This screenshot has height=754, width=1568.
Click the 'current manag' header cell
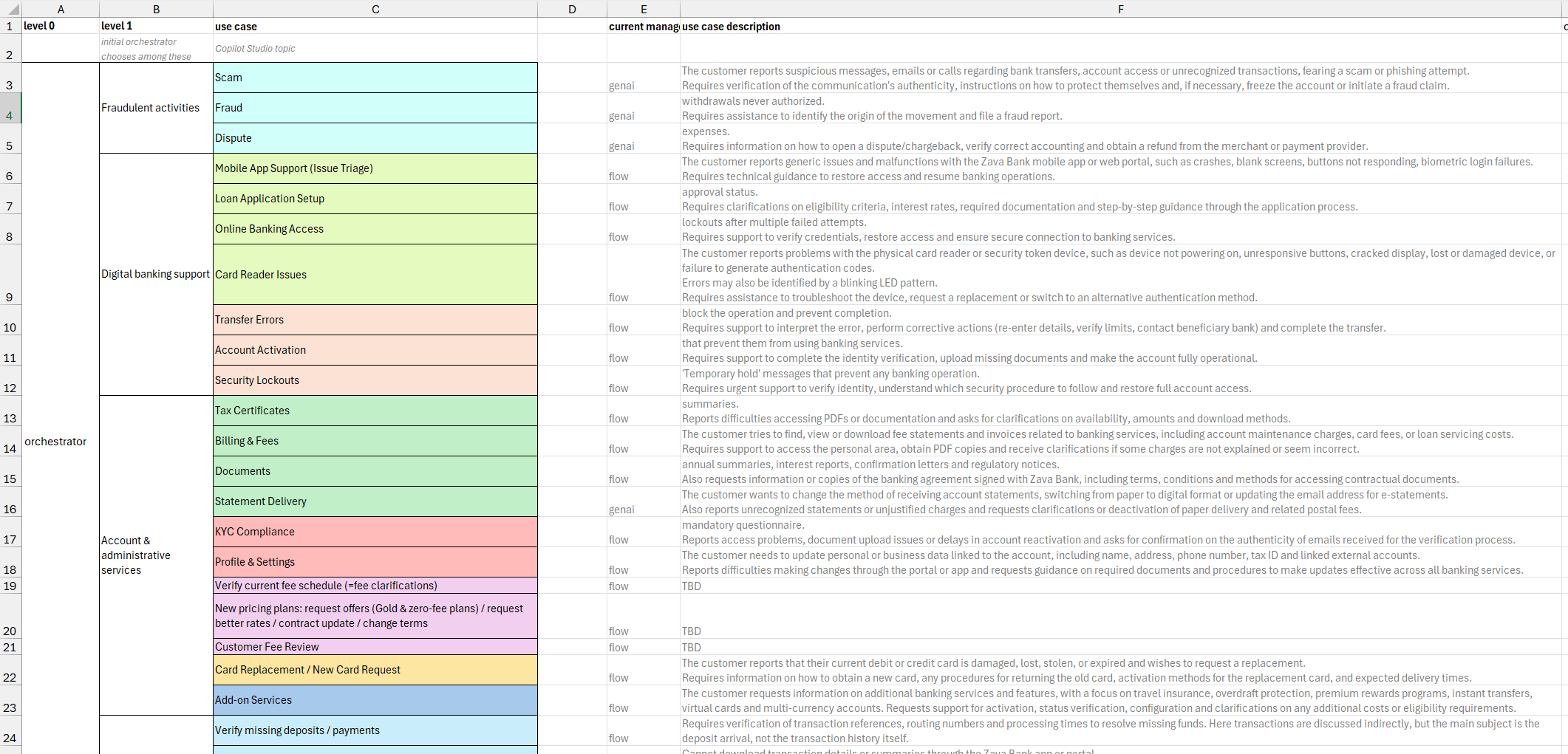point(643,26)
